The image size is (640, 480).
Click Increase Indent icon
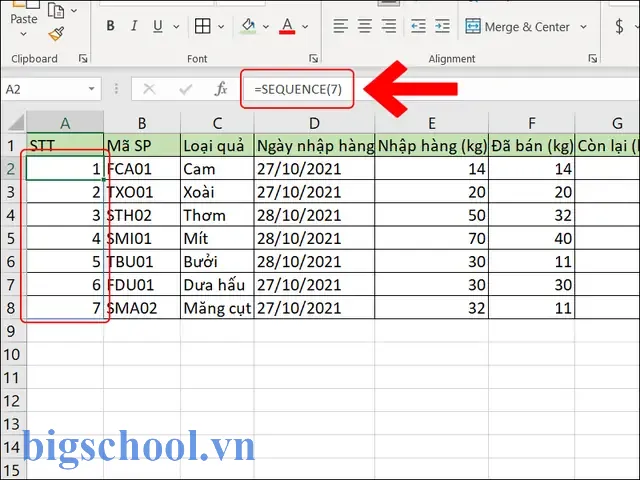coord(442,26)
